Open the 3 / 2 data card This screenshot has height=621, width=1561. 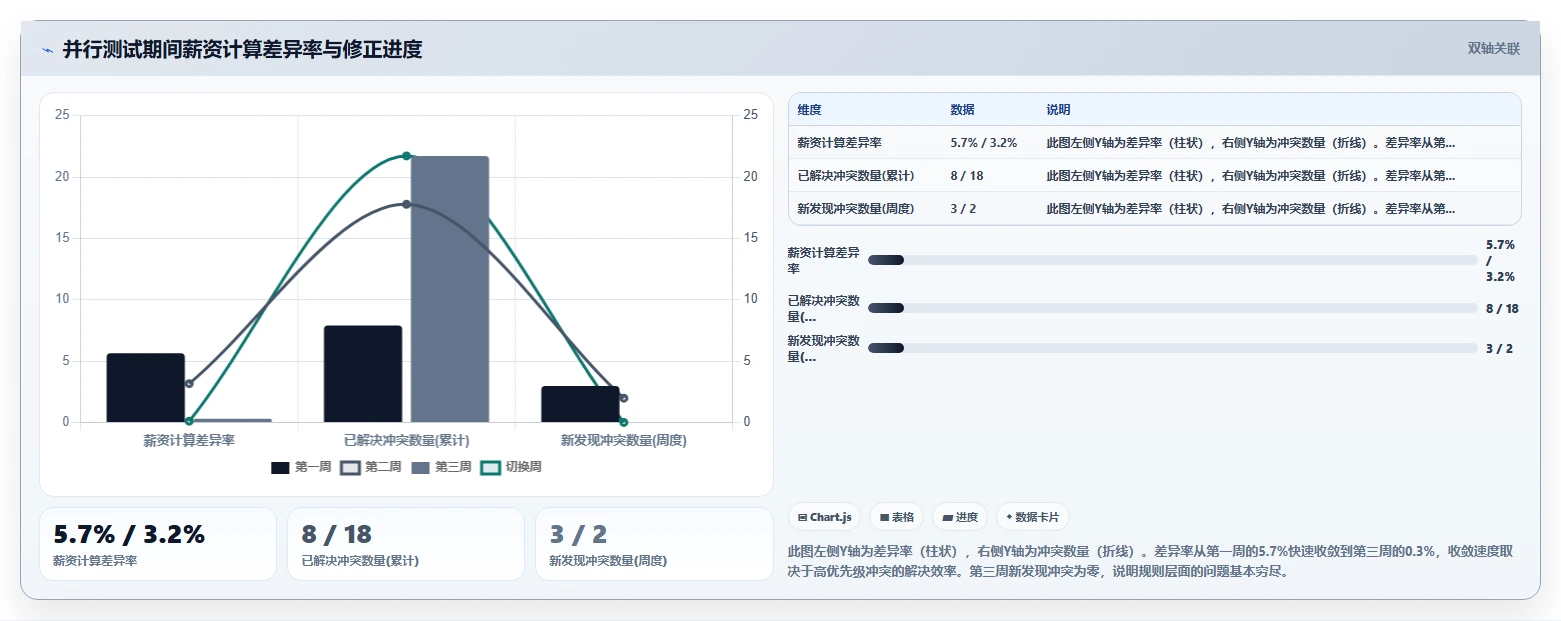[x=654, y=544]
